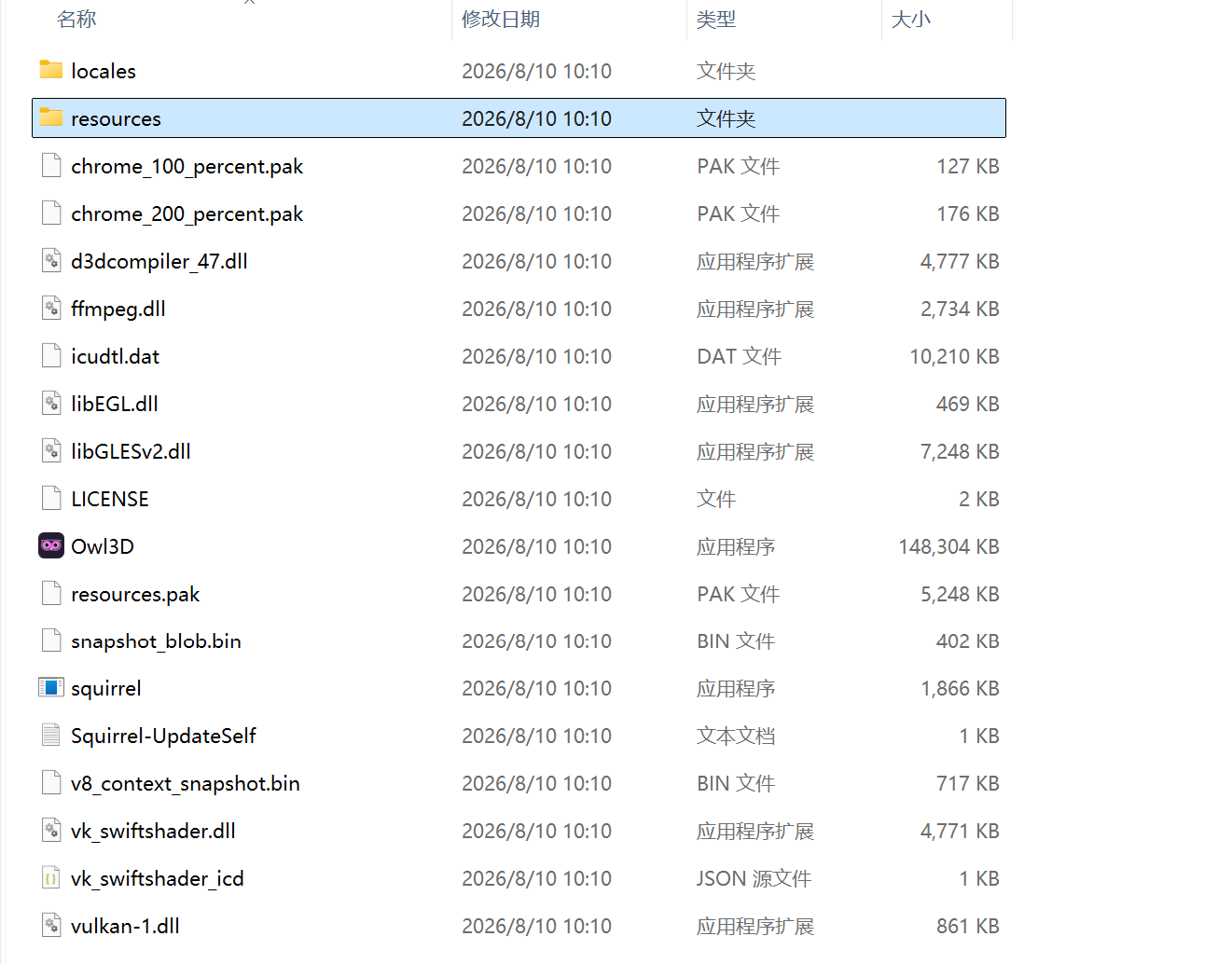Click the 717 KB size value

click(968, 783)
